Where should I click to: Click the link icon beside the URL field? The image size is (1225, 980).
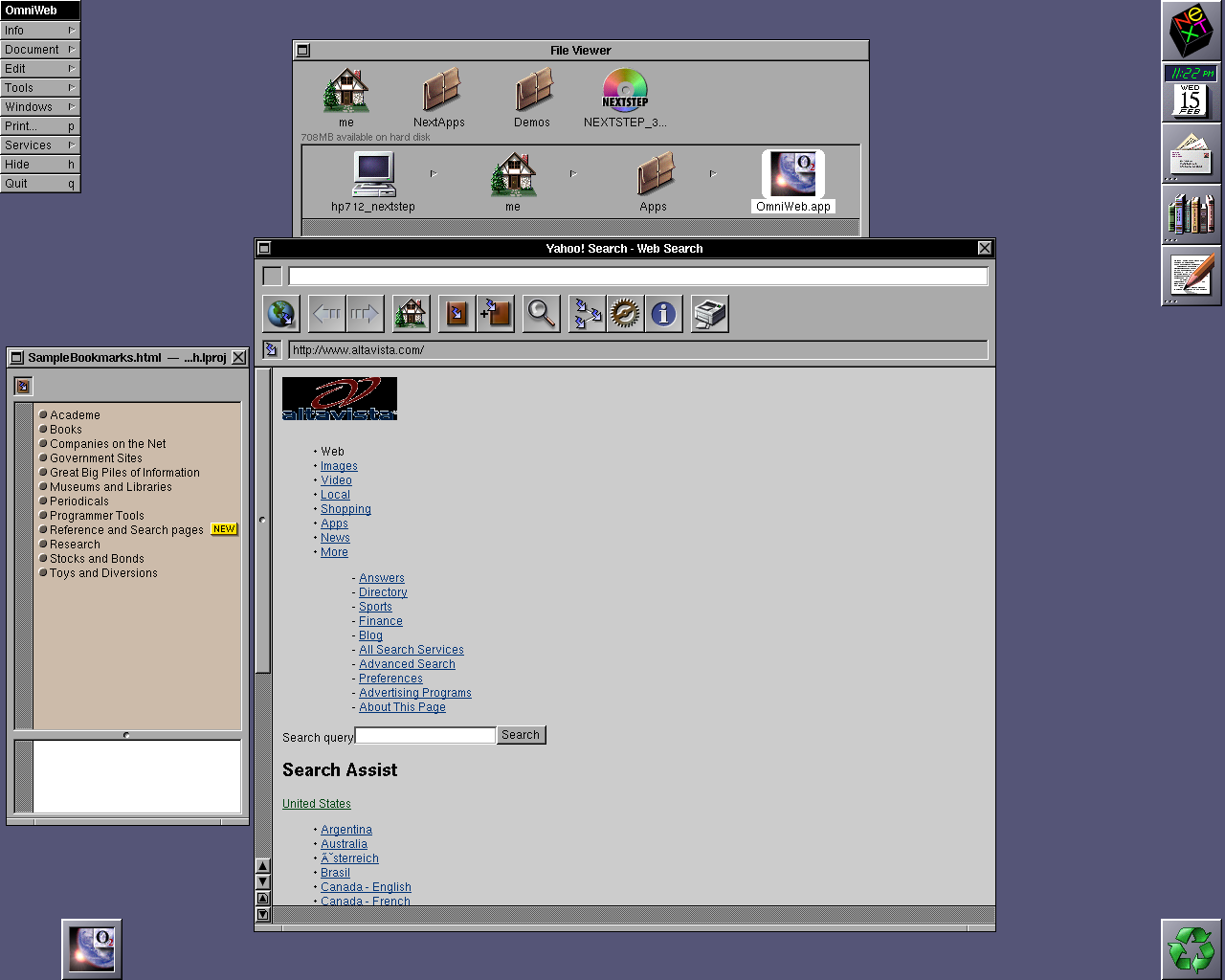coord(271,350)
